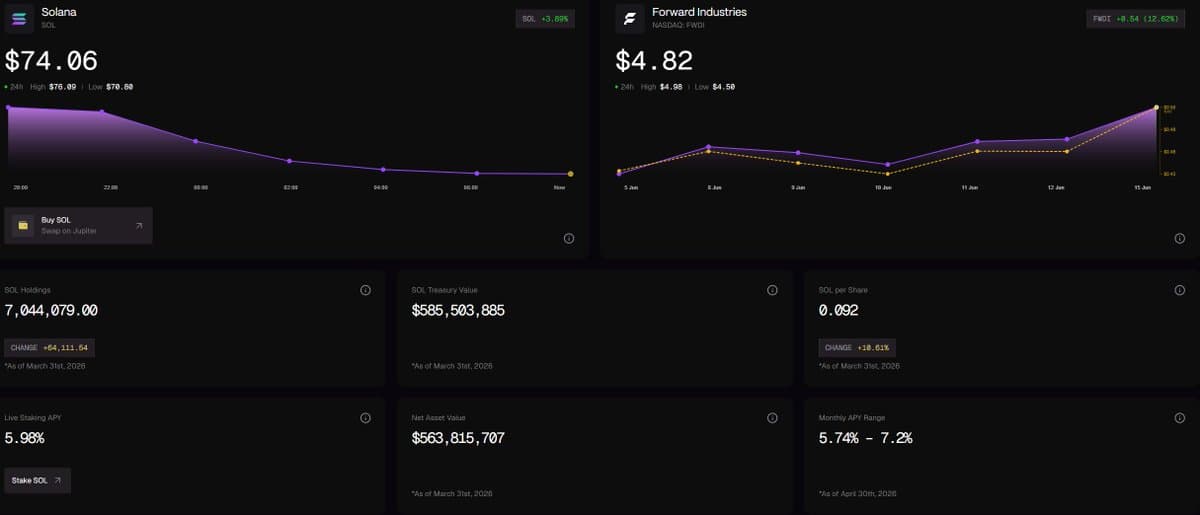
Task: Click the As of April 30th, 2026 note
Action: [859, 494]
